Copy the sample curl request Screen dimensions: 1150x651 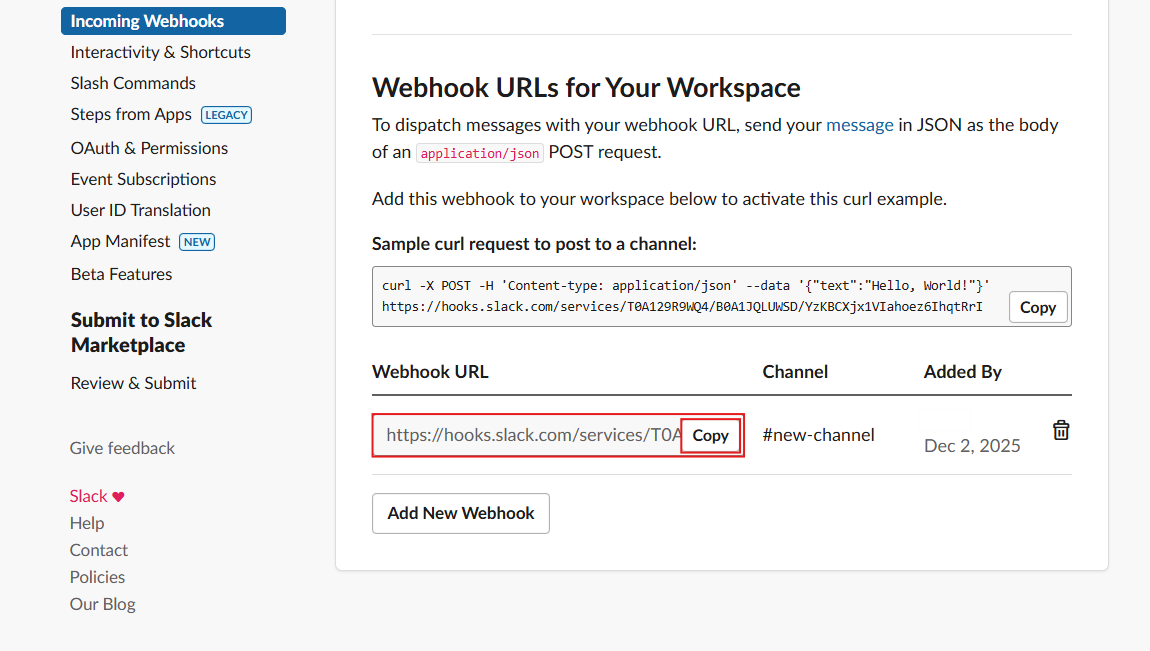point(1037,307)
